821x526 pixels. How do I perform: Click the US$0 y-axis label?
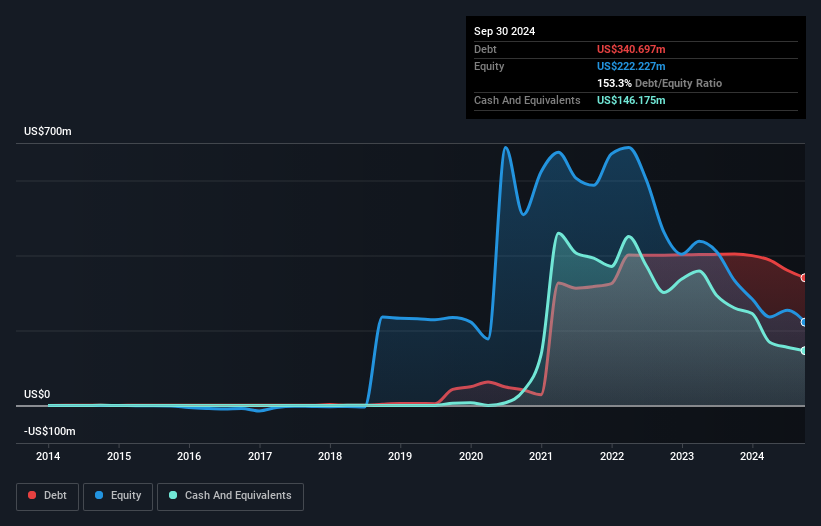click(x=37, y=394)
